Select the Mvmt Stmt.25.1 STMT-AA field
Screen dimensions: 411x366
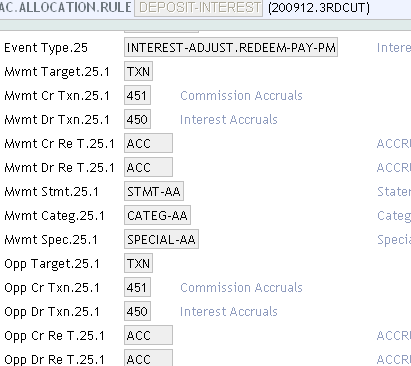pyautogui.click(x=154, y=191)
